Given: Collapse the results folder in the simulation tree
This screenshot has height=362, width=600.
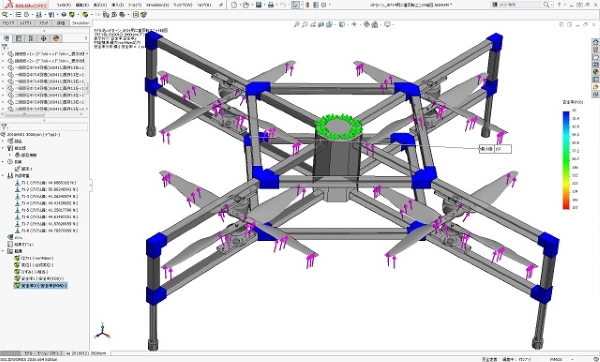Looking at the screenshot, I should point(3,251).
